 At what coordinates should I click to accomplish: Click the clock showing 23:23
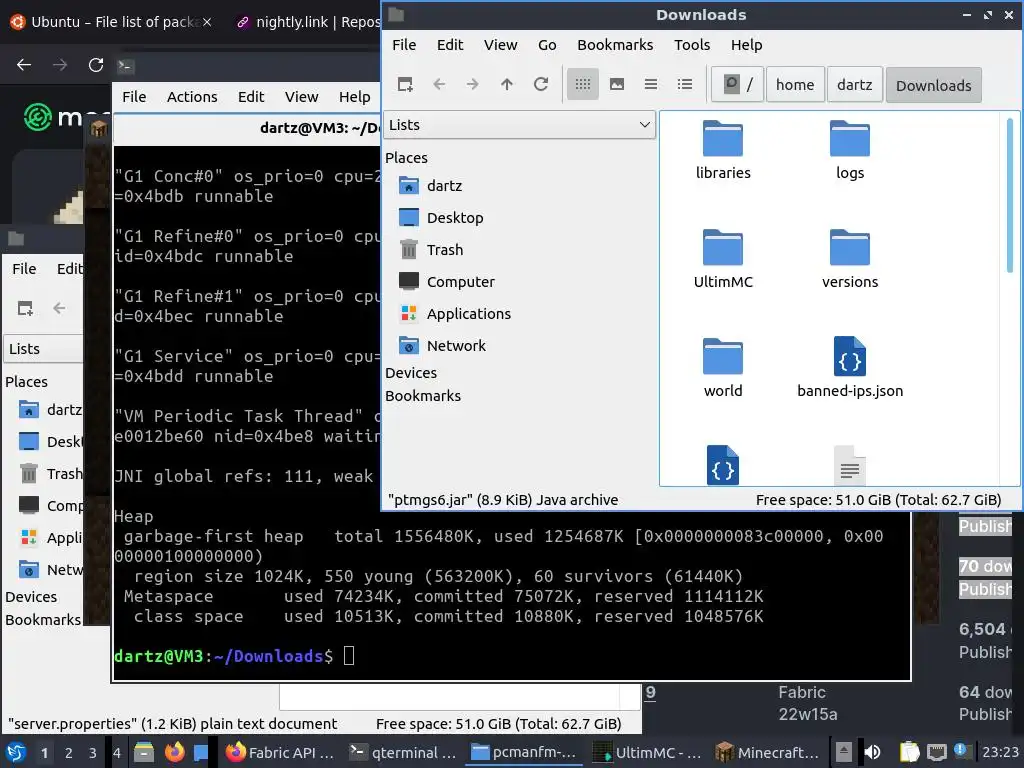[1000, 752]
